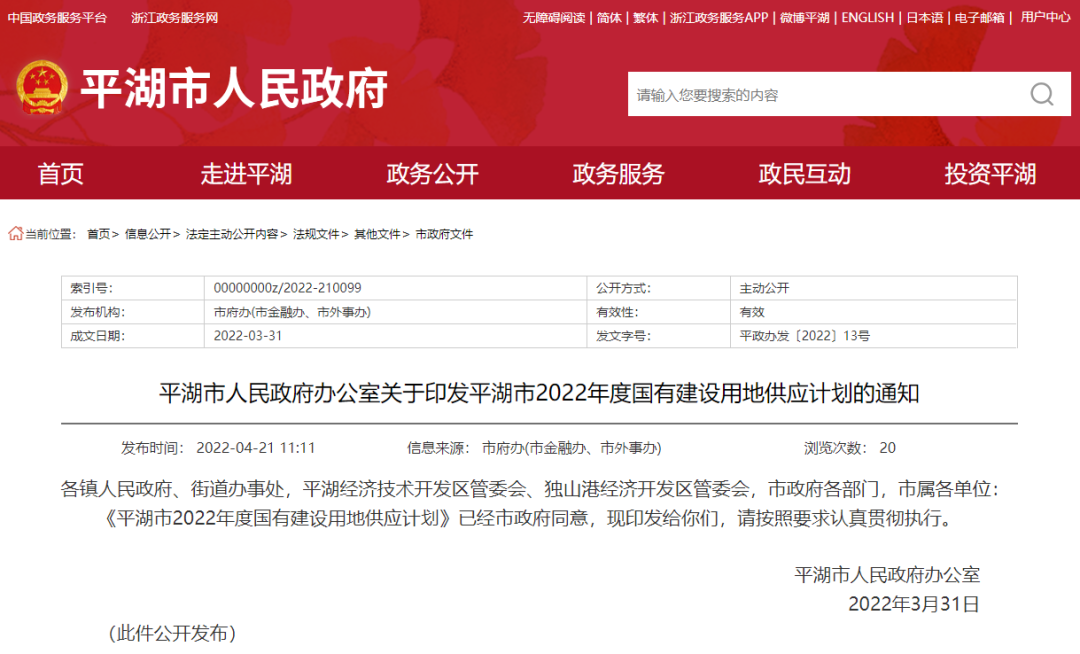
Task: Click 索引号 table label
Action: pos(91,288)
